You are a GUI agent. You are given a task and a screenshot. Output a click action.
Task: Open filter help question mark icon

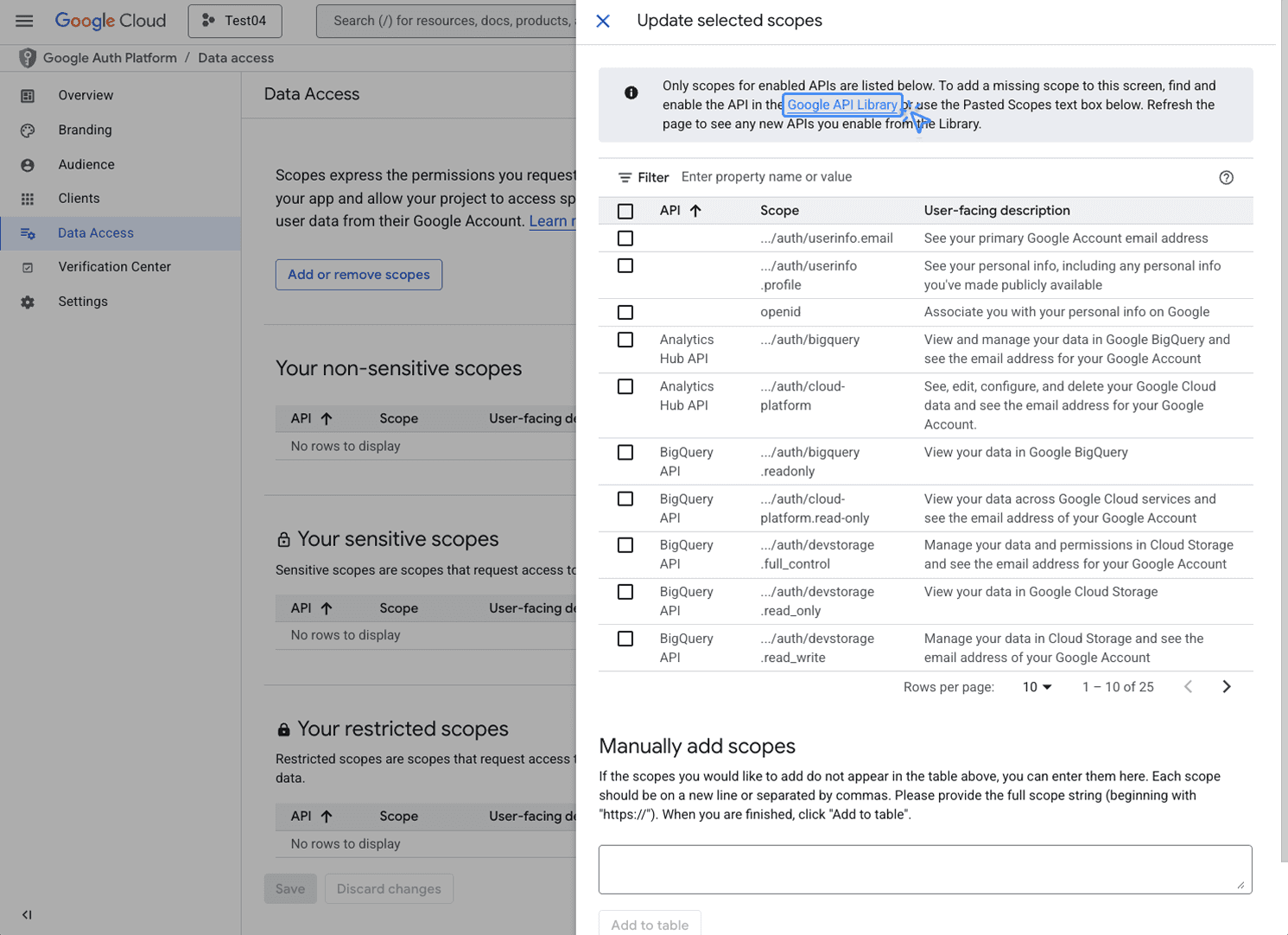pos(1226,177)
